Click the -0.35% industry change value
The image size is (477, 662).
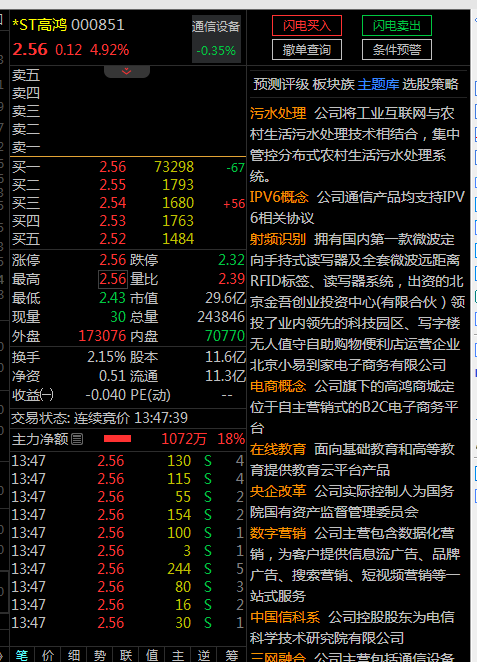(216, 51)
